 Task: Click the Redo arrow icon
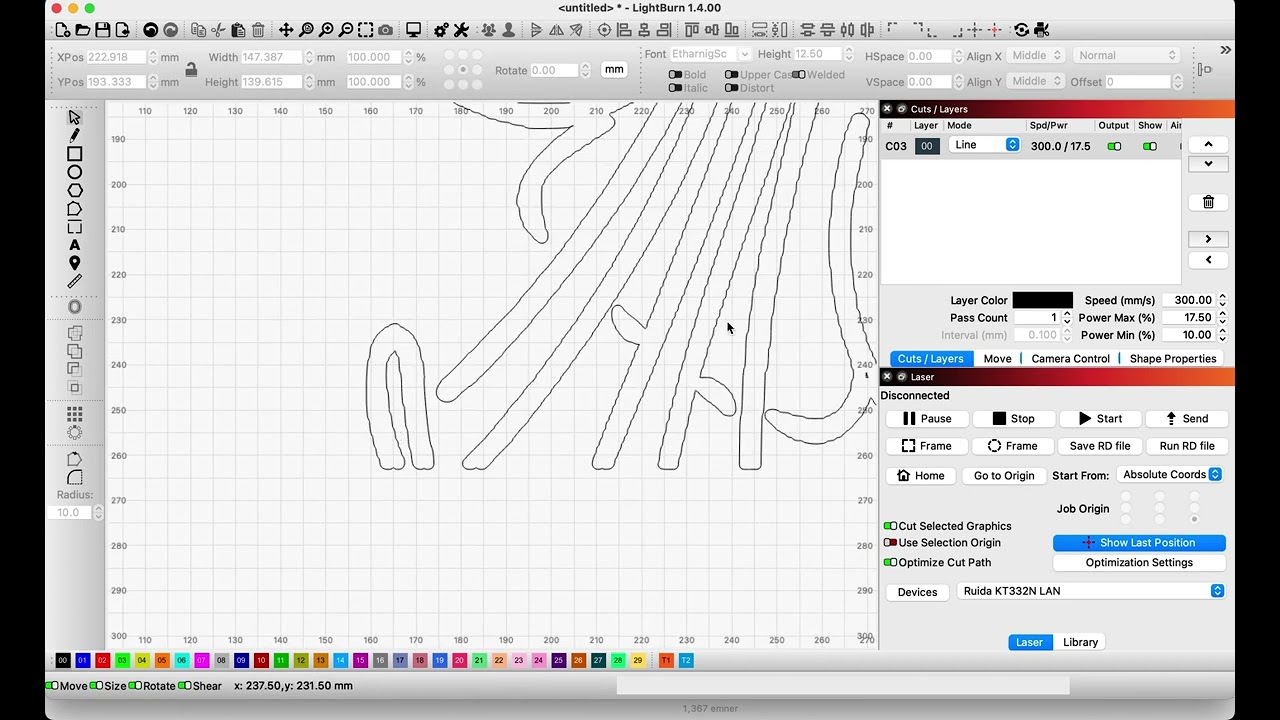coord(170,30)
